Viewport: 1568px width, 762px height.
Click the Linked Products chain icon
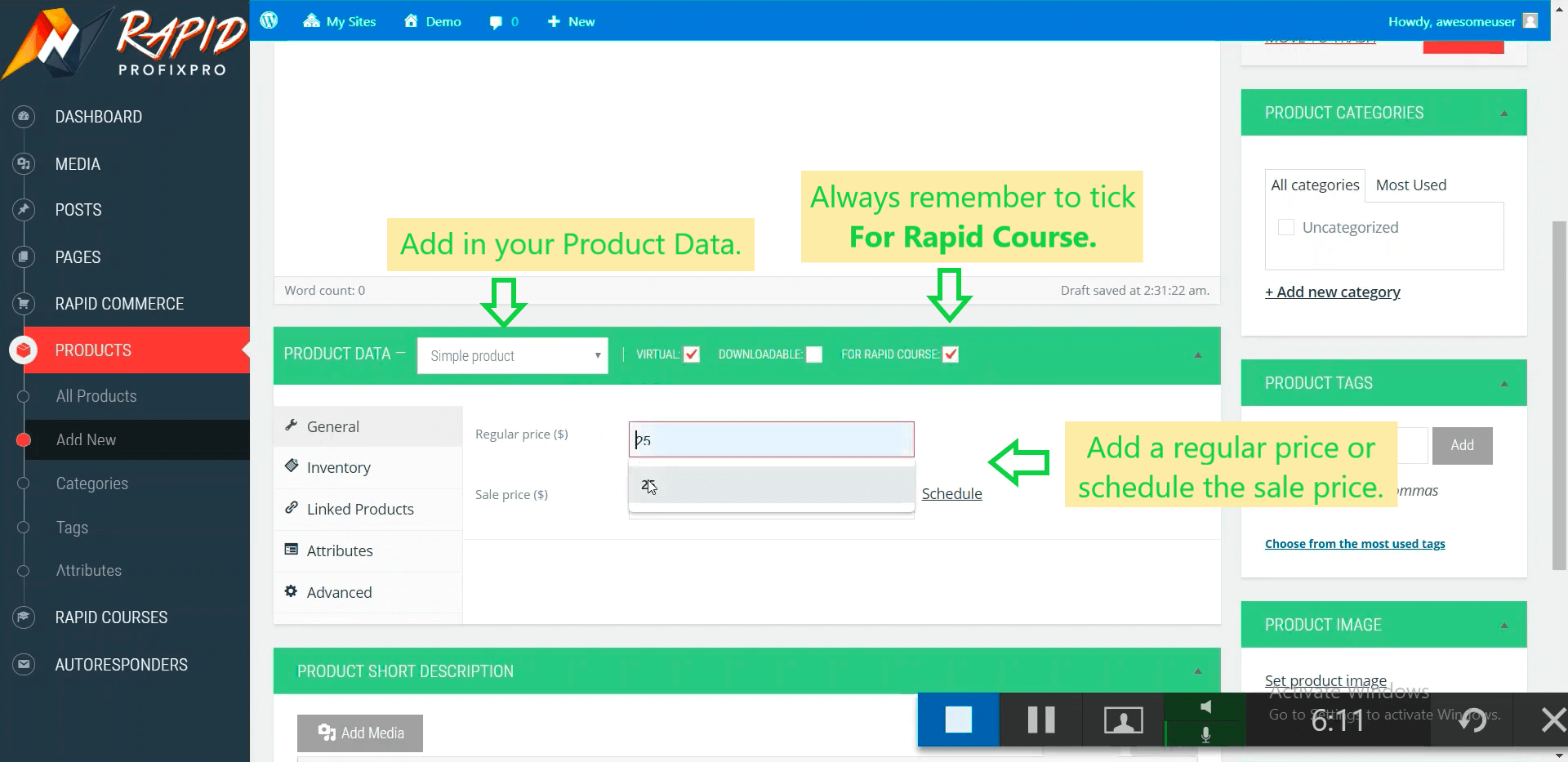[292, 507]
